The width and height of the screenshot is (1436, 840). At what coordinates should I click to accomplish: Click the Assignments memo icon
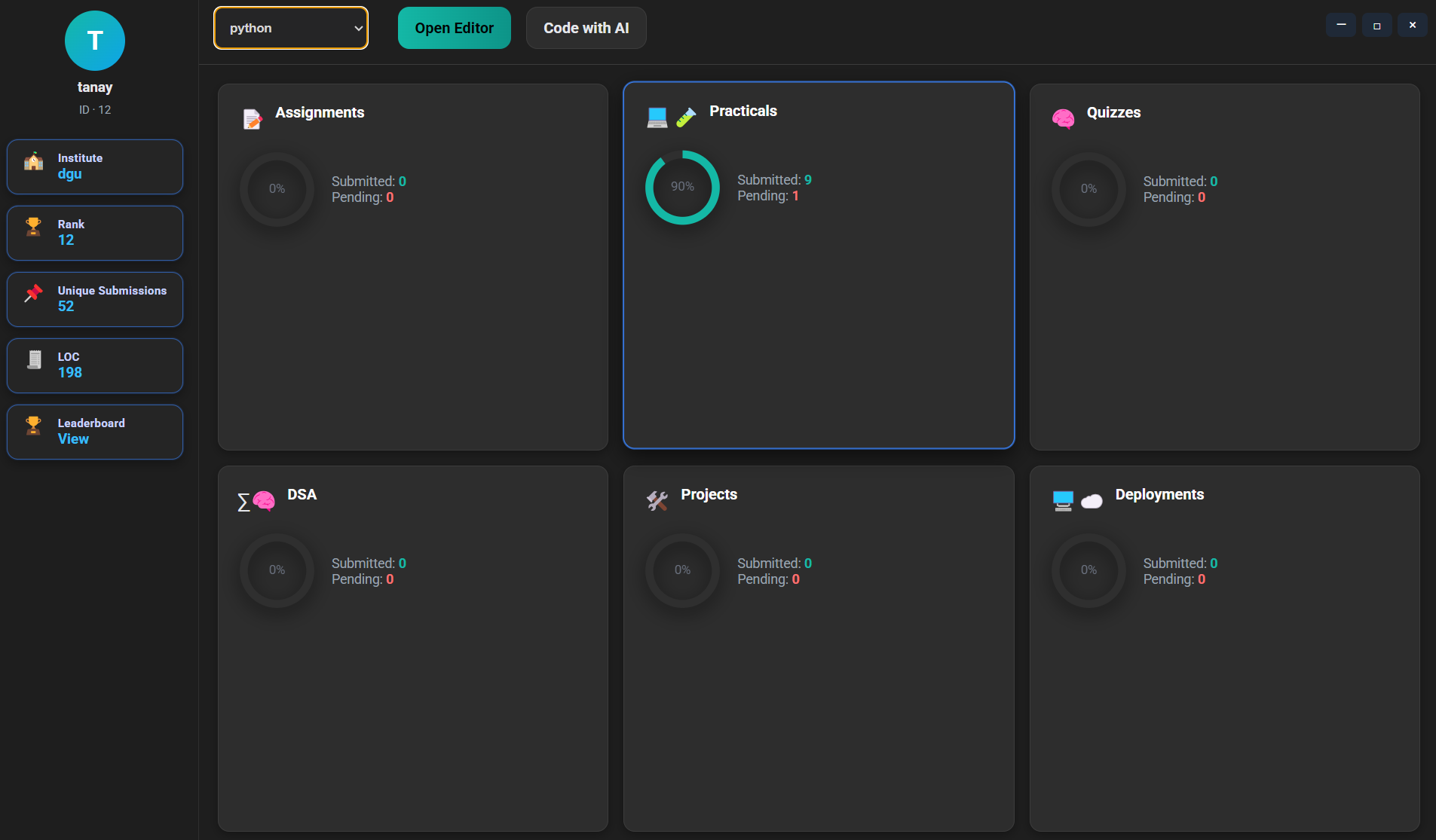252,118
